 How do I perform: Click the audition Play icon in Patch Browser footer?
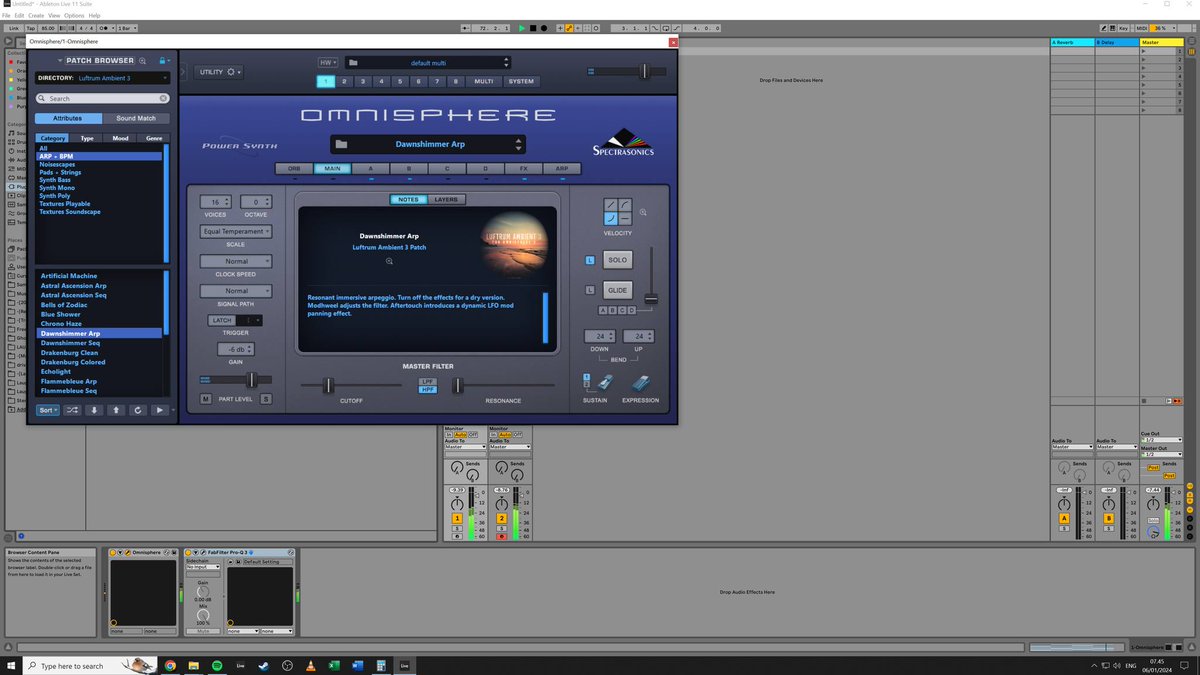[x=158, y=410]
